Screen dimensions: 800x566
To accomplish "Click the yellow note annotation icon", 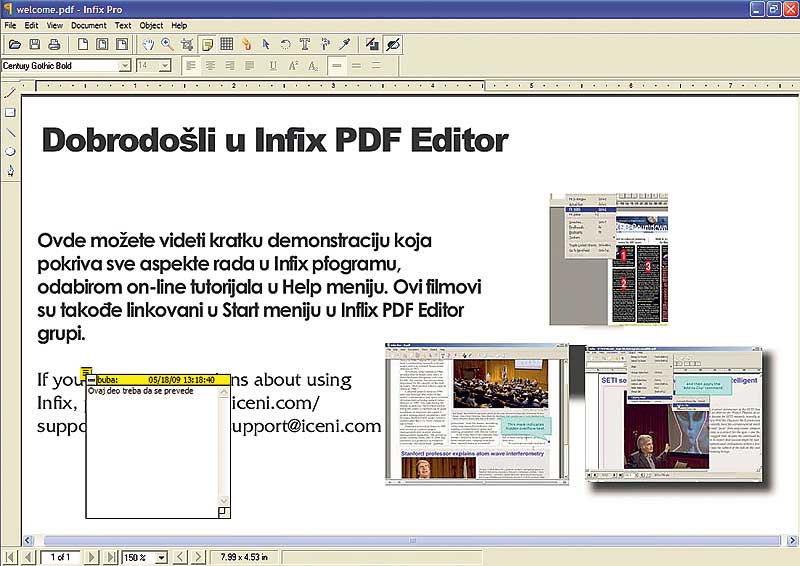I will tap(87, 373).
